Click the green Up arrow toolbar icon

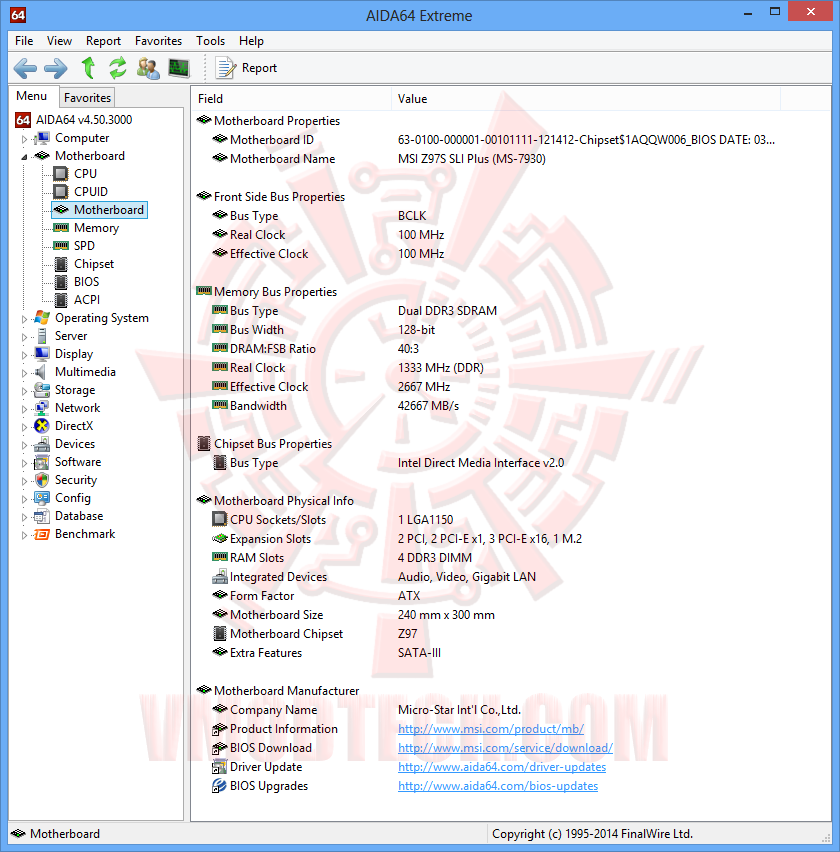click(88, 68)
